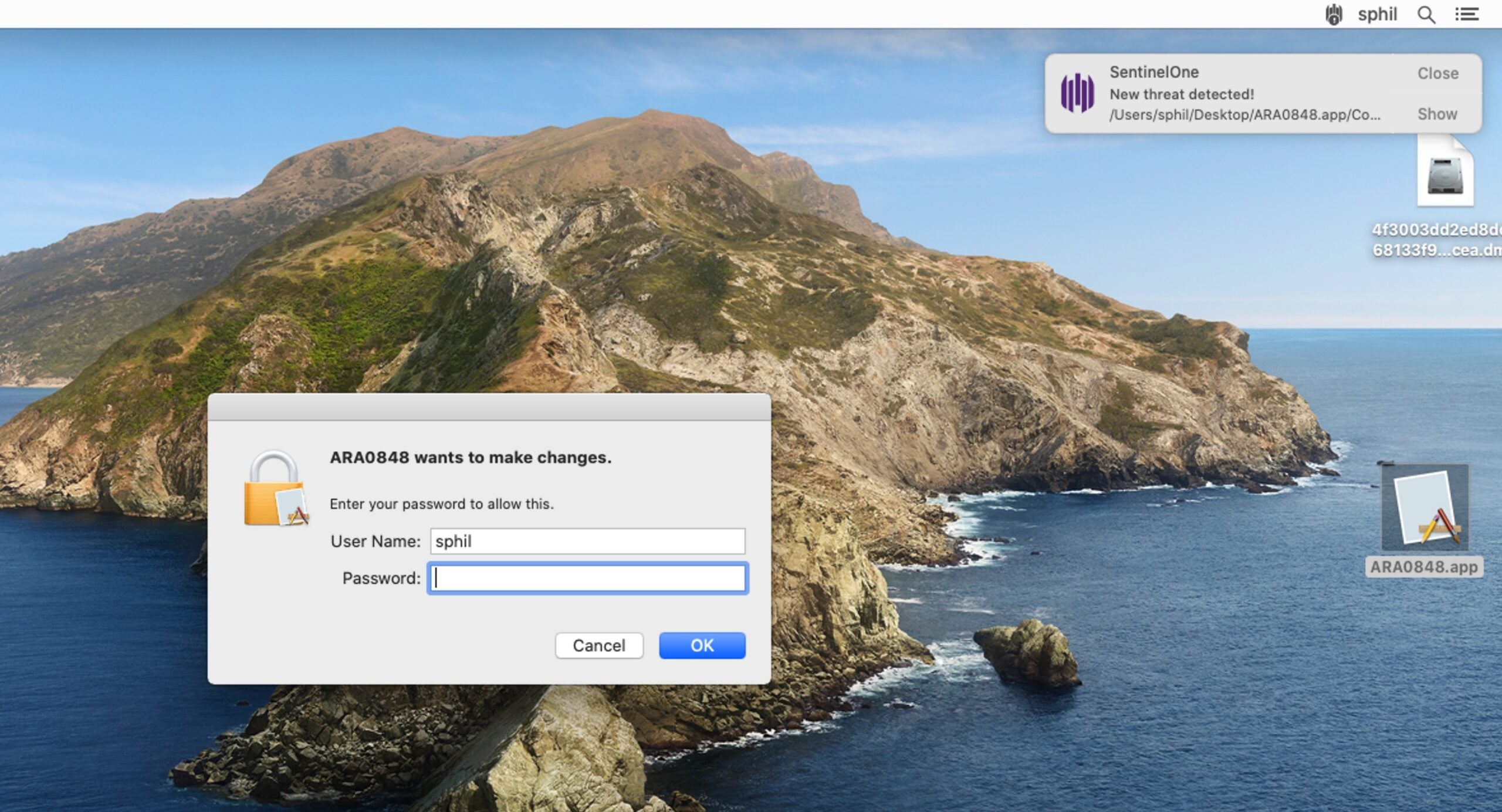Click the SentinelOne menu bar icon
1502x812 pixels.
(1334, 14)
